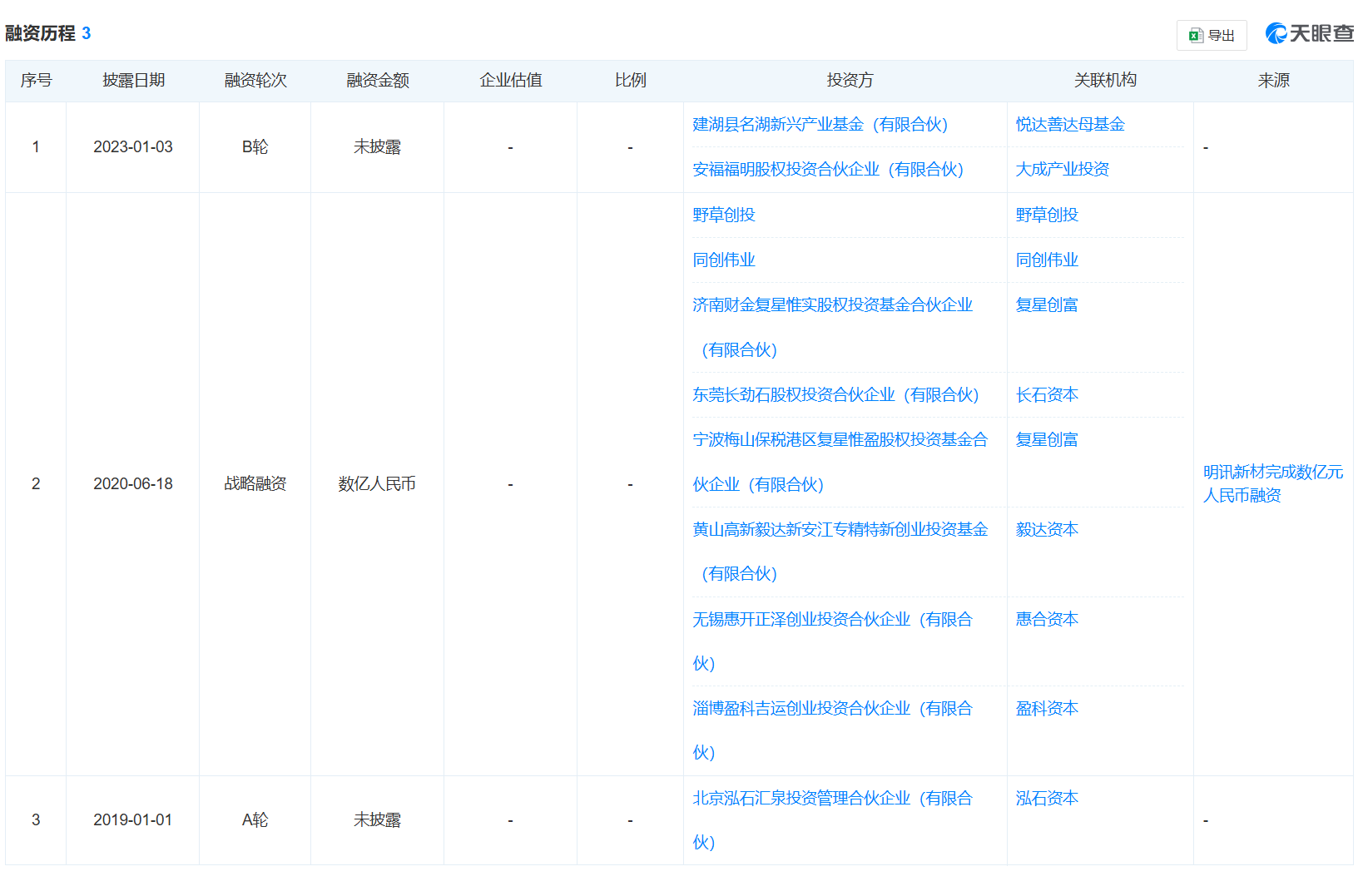Image resolution: width=1368 pixels, height=896 pixels.
Task: Select date cell 2023-01-03
Action: [x=133, y=147]
